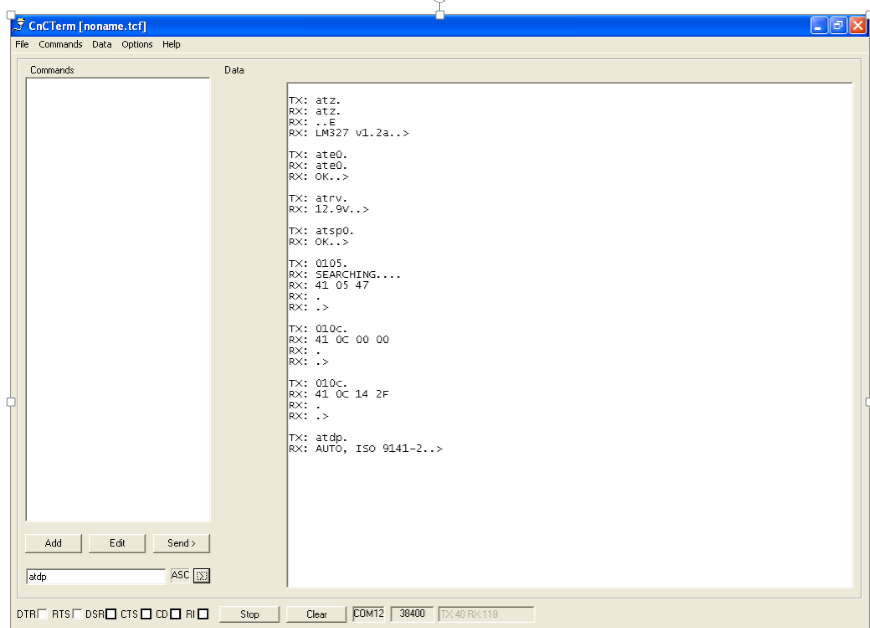Click the line 'TX: atz.'
Viewport: 870px width, 628px height.
tap(315, 100)
